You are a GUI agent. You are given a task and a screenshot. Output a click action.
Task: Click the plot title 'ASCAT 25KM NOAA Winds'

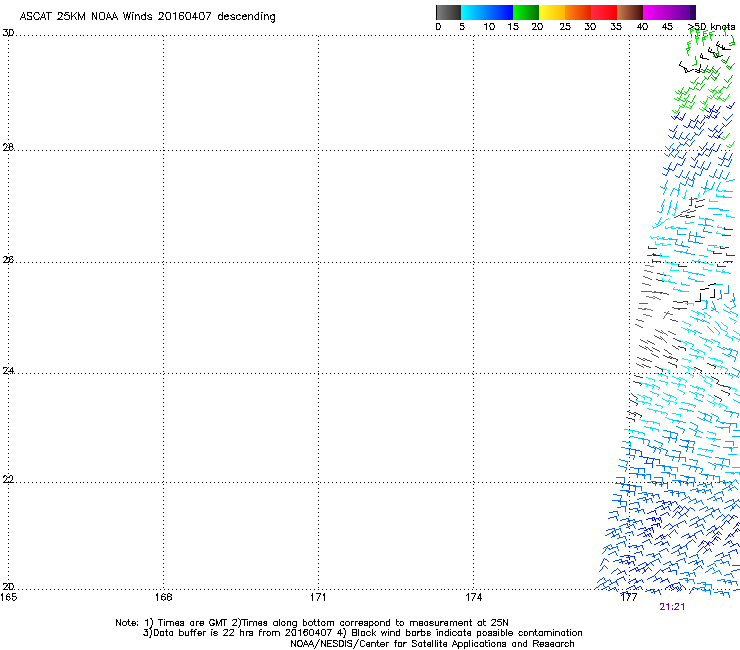tap(85, 16)
